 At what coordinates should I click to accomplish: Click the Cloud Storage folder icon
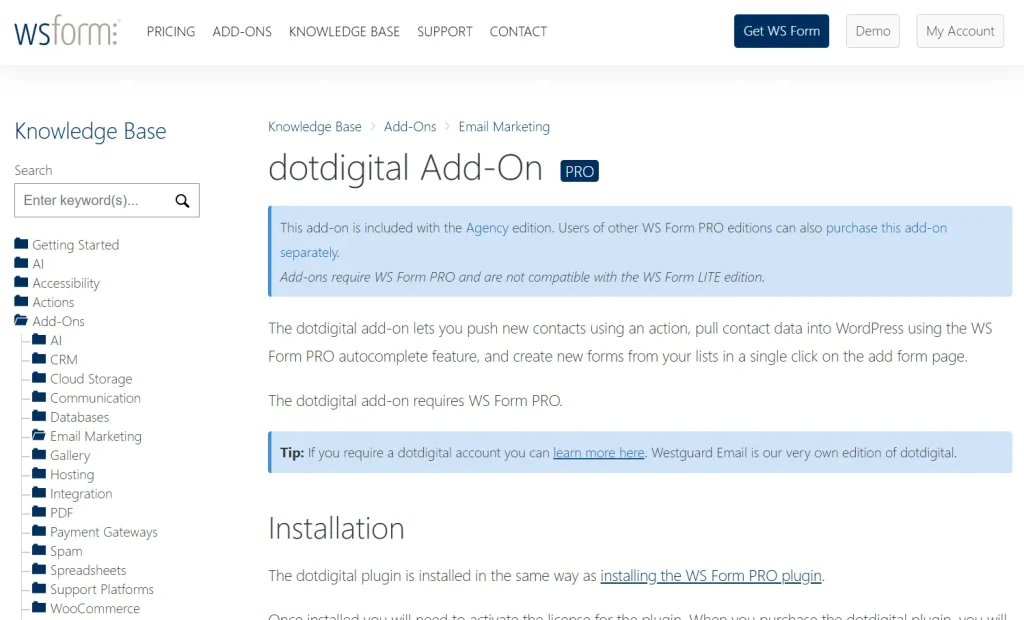tap(39, 378)
